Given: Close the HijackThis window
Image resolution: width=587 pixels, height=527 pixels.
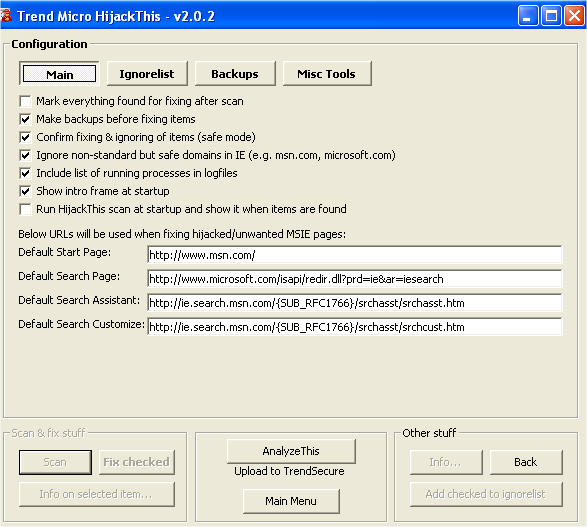Looking at the screenshot, I should click(574, 16).
